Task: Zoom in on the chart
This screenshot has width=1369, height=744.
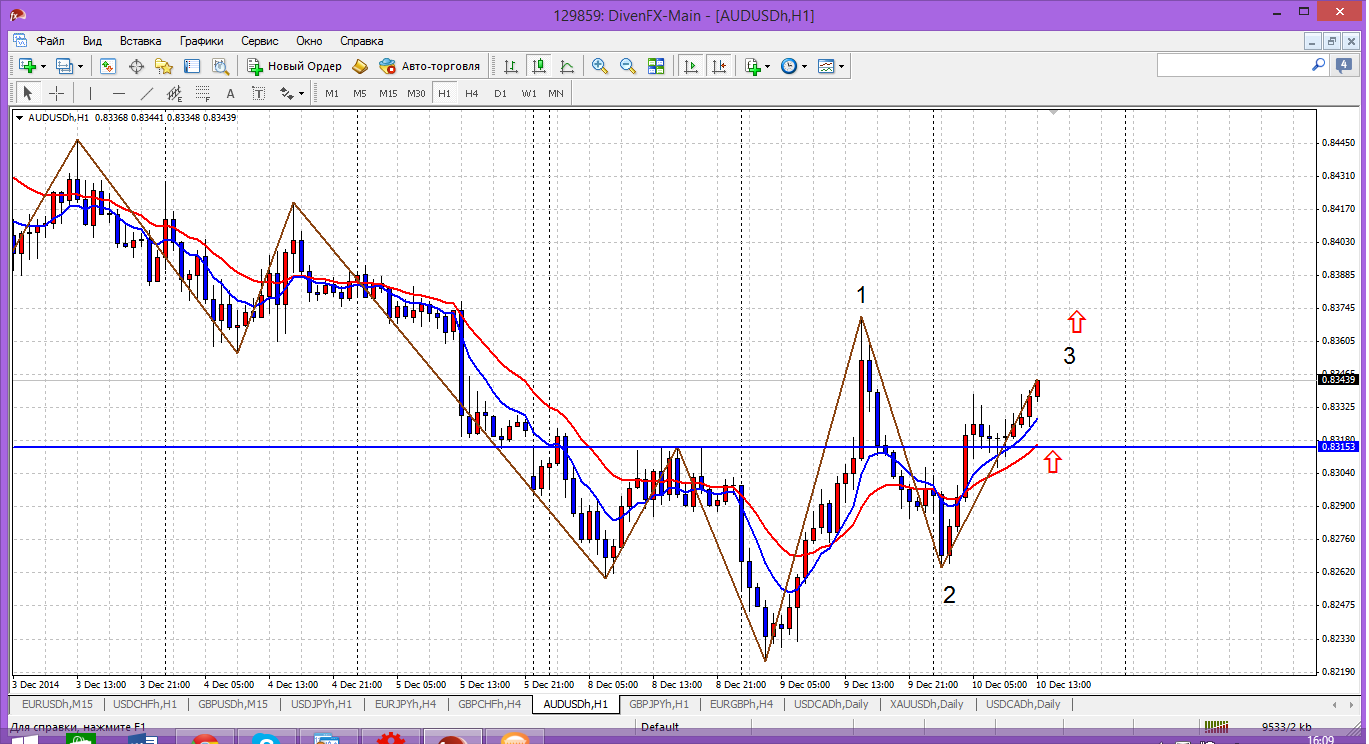Action: coord(600,66)
